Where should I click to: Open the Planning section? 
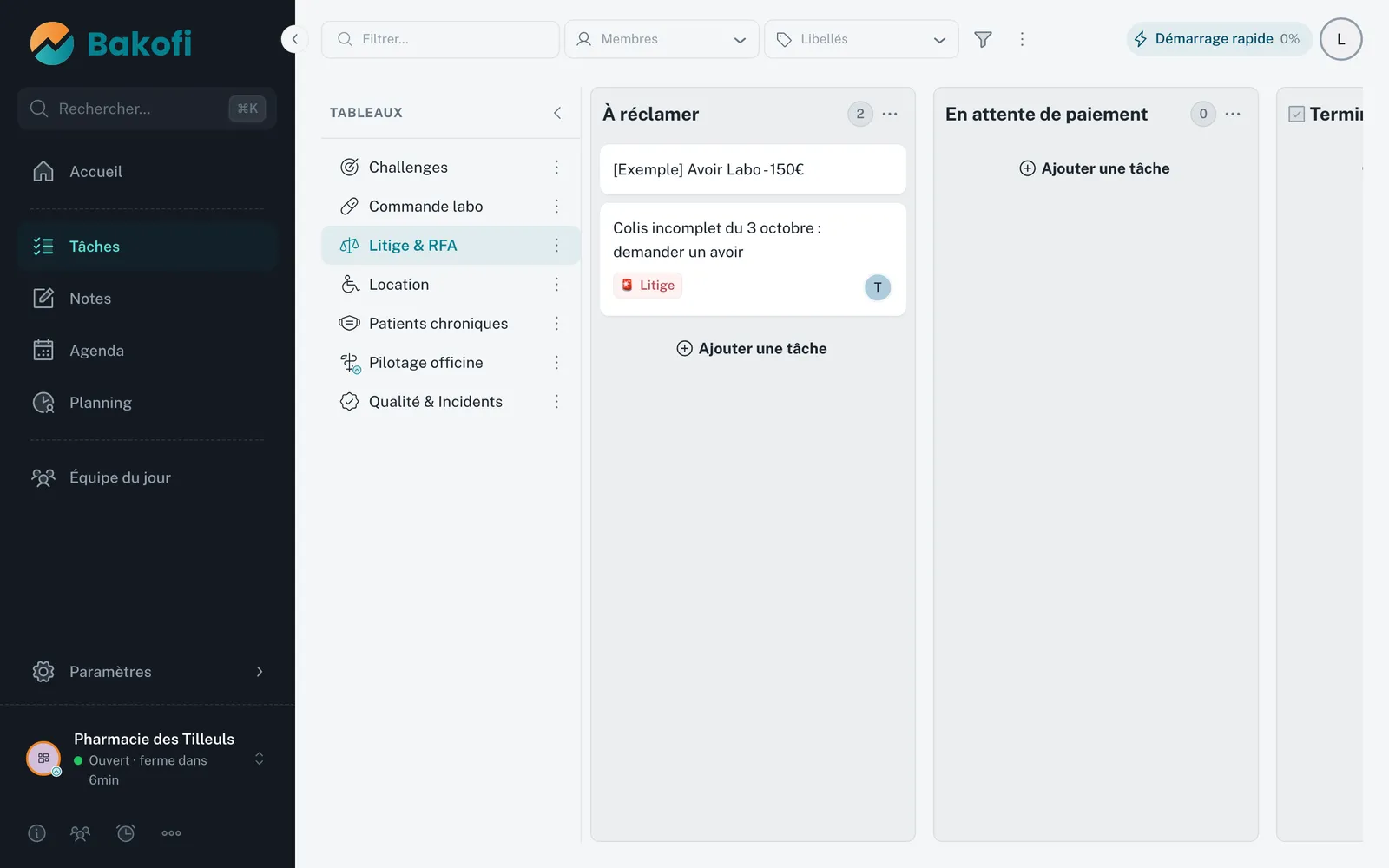pos(148,403)
